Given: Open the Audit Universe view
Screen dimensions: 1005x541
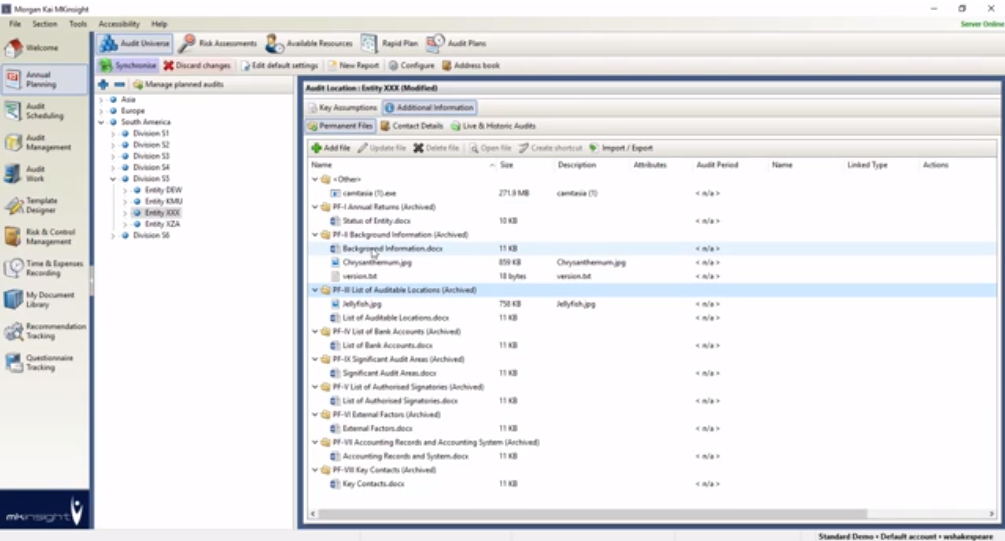Looking at the screenshot, I should click(135, 44).
